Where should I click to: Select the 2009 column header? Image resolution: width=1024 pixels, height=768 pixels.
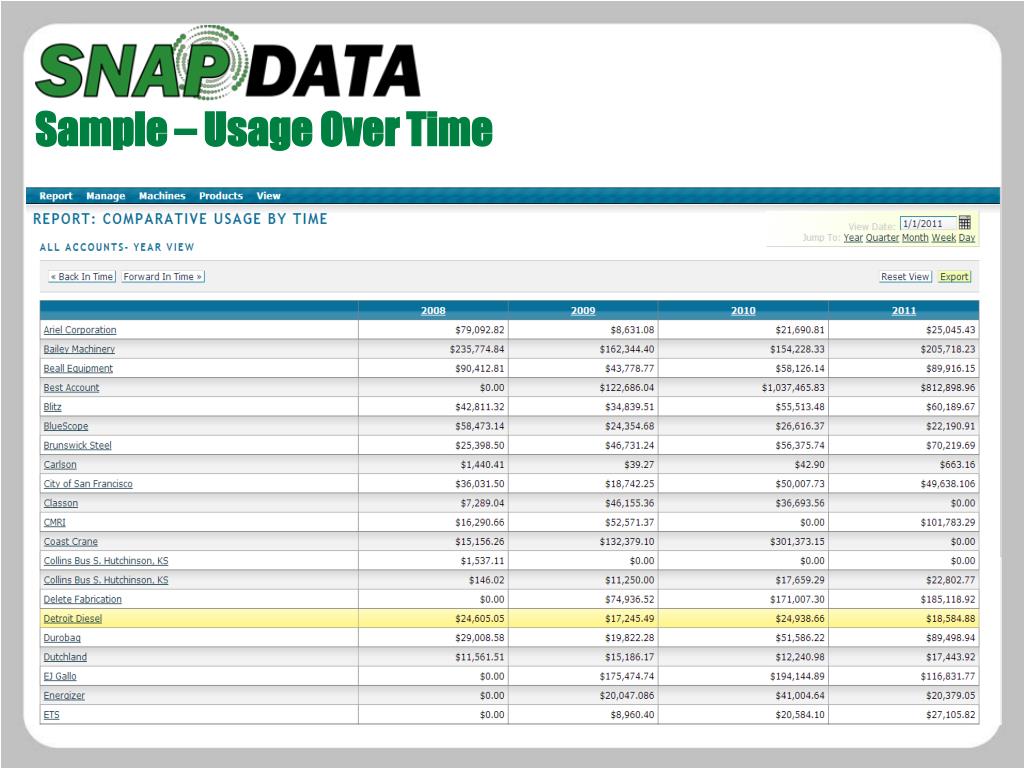coord(583,311)
